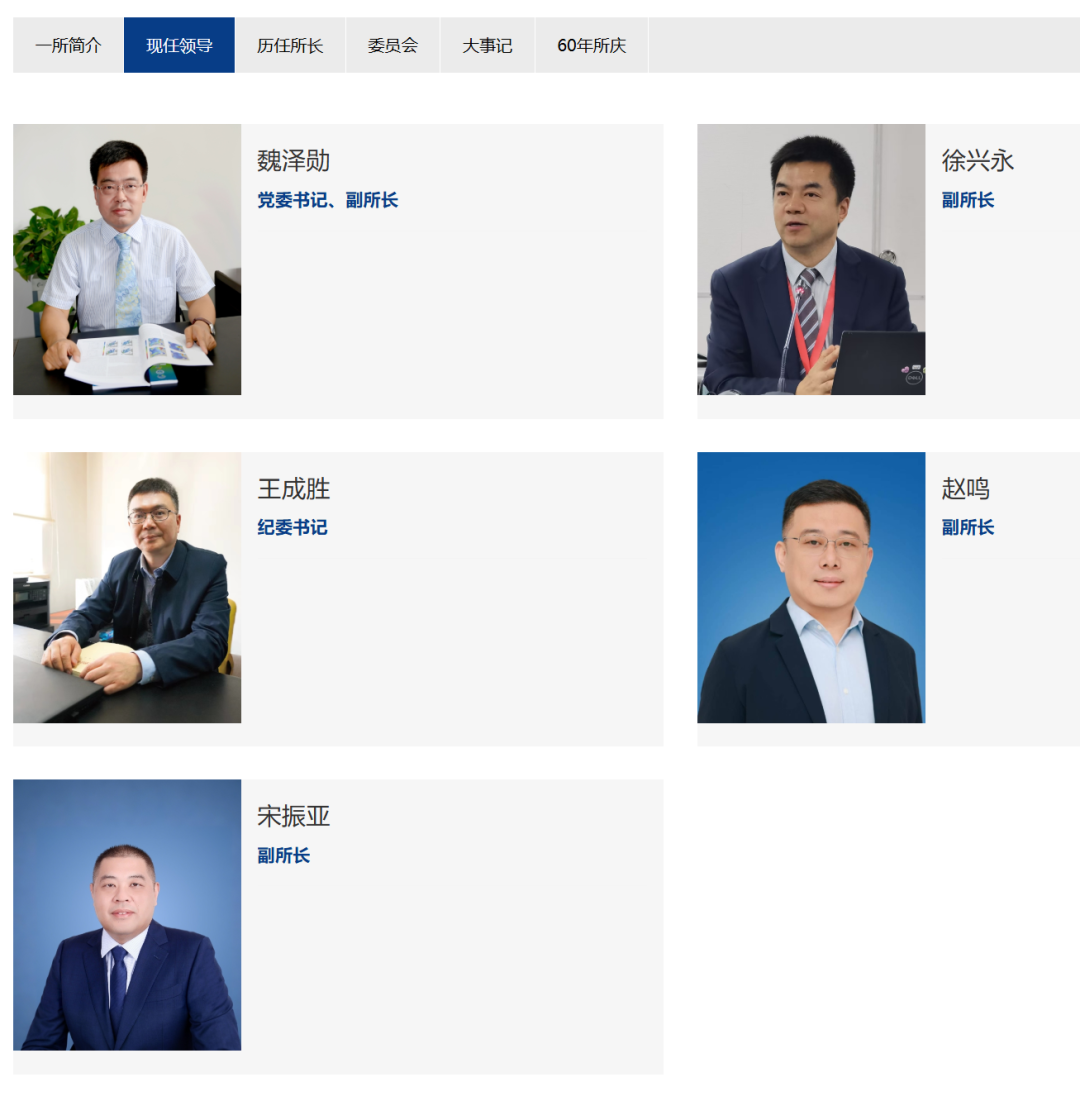Click the photo of 魏泽勋
This screenshot has height=1120, width=1080.
tap(127, 259)
